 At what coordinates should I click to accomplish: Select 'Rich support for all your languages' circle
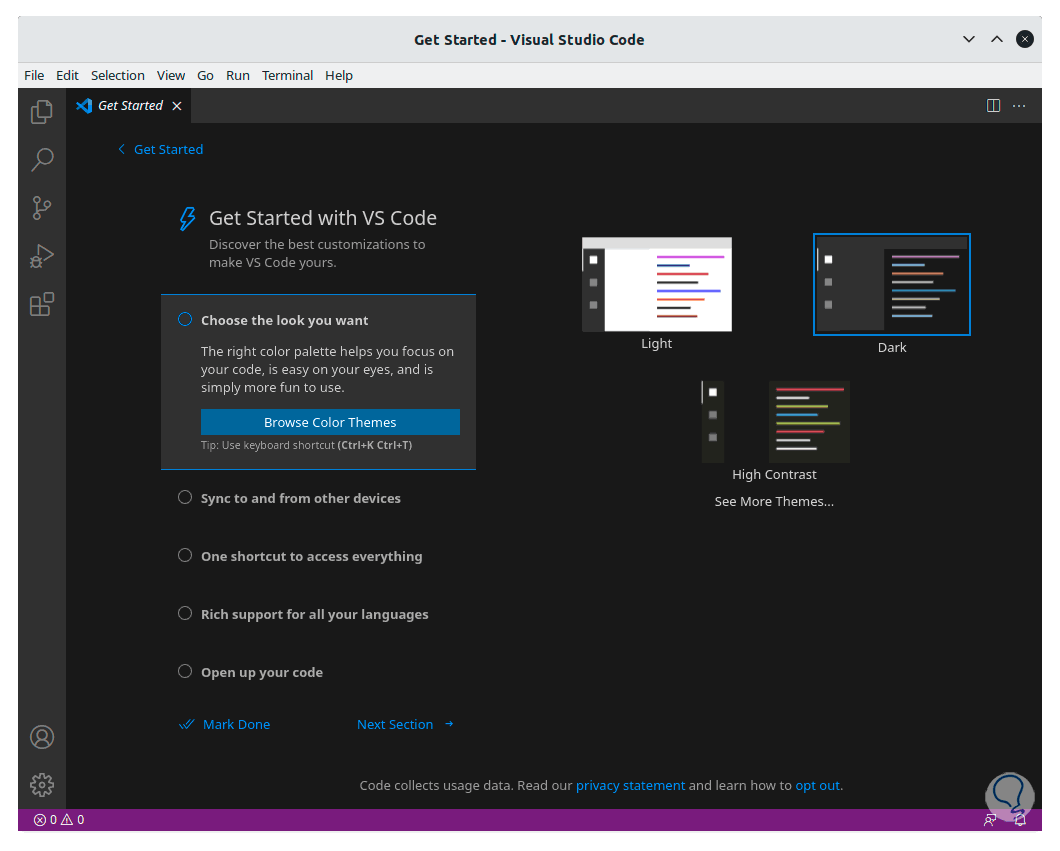tap(185, 613)
